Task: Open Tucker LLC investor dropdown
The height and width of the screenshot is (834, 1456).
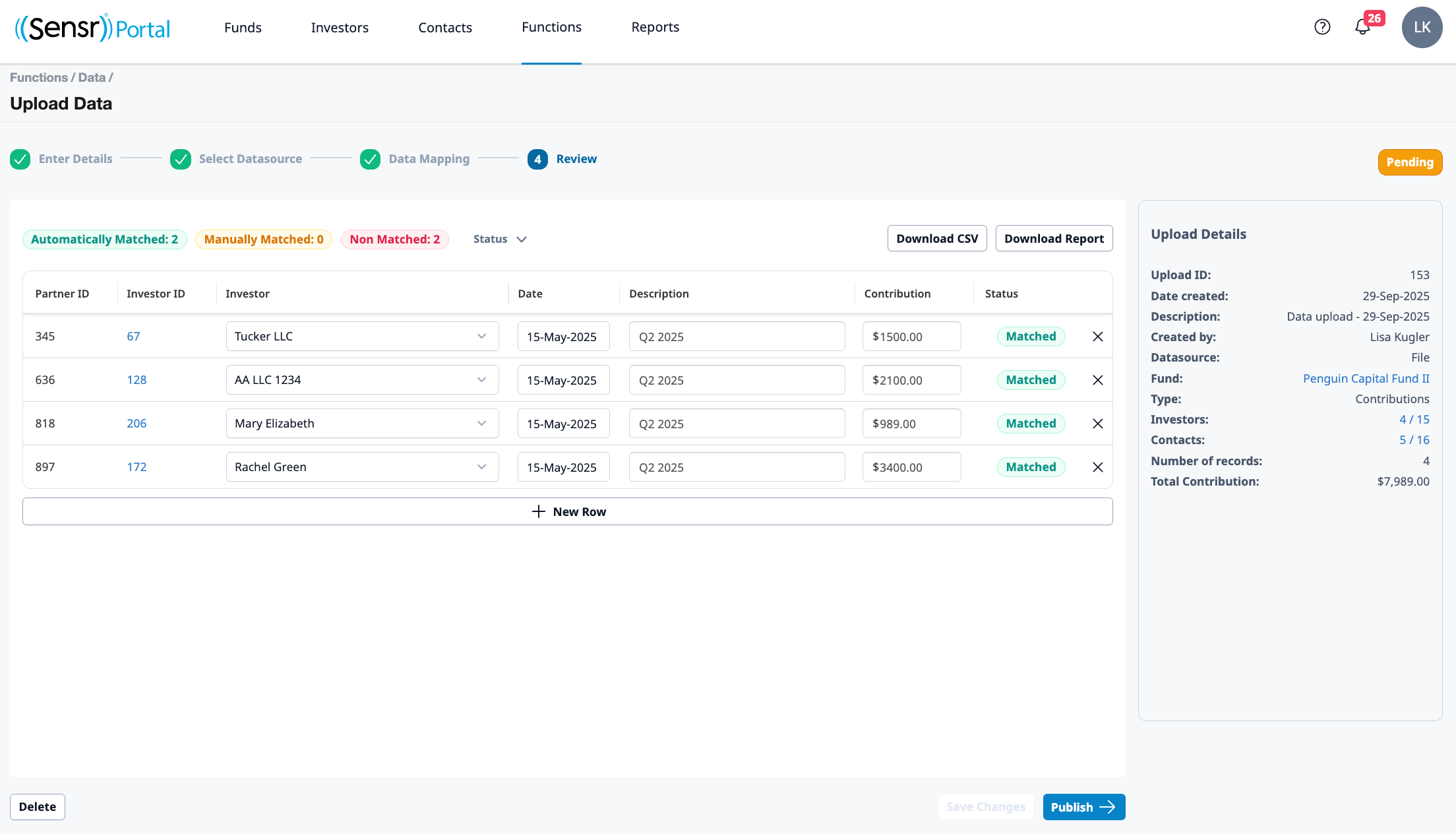Action: coord(362,337)
